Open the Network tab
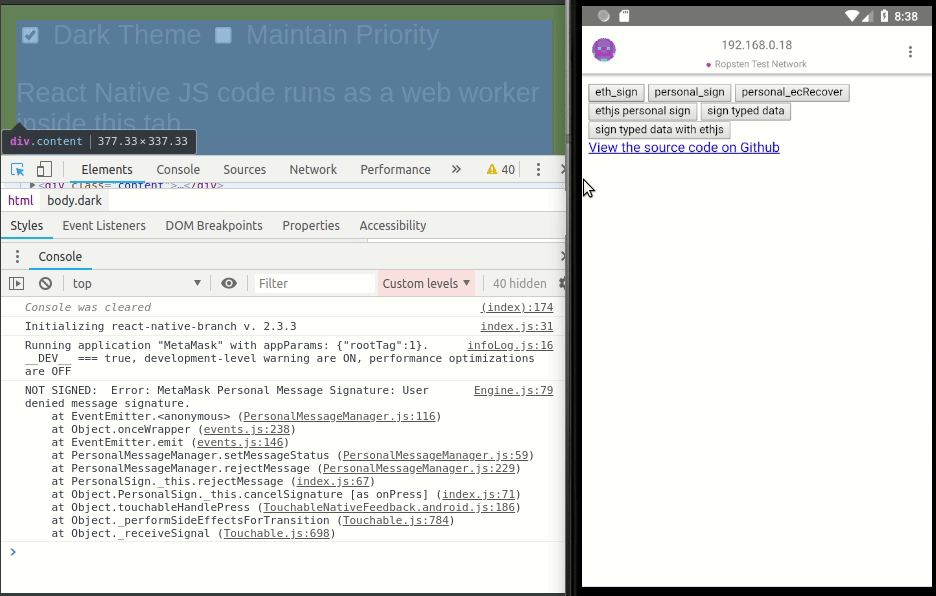Viewport: 936px width, 596px height. [313, 170]
